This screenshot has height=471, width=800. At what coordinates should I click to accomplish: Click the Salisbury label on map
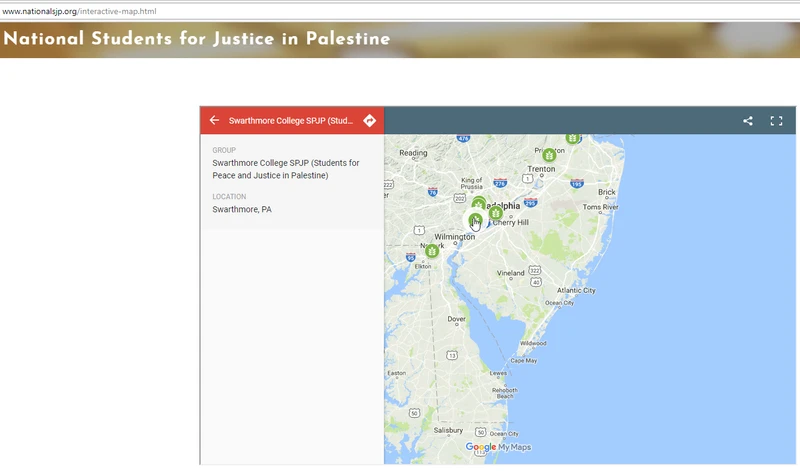[x=448, y=430]
